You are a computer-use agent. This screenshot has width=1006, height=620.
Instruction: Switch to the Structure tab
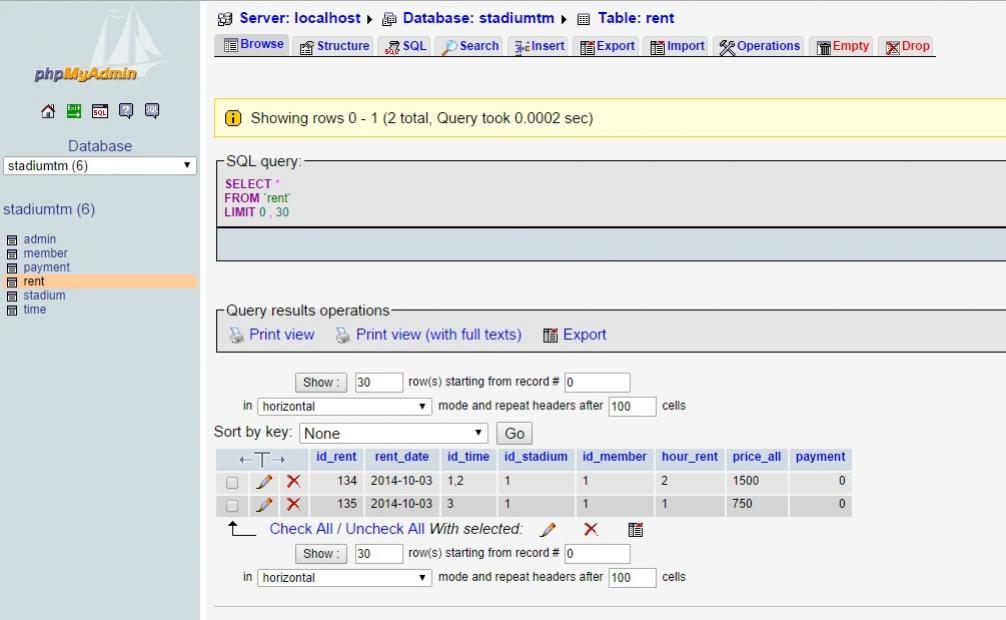pyautogui.click(x=335, y=46)
